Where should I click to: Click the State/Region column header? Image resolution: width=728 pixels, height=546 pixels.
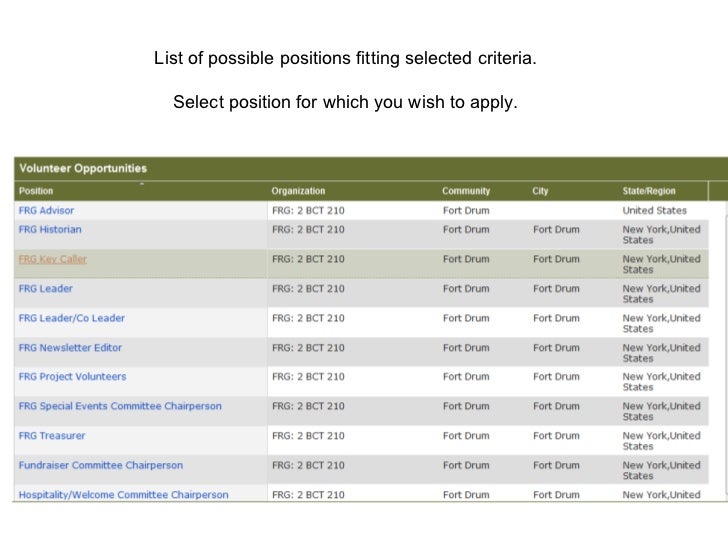pos(649,191)
